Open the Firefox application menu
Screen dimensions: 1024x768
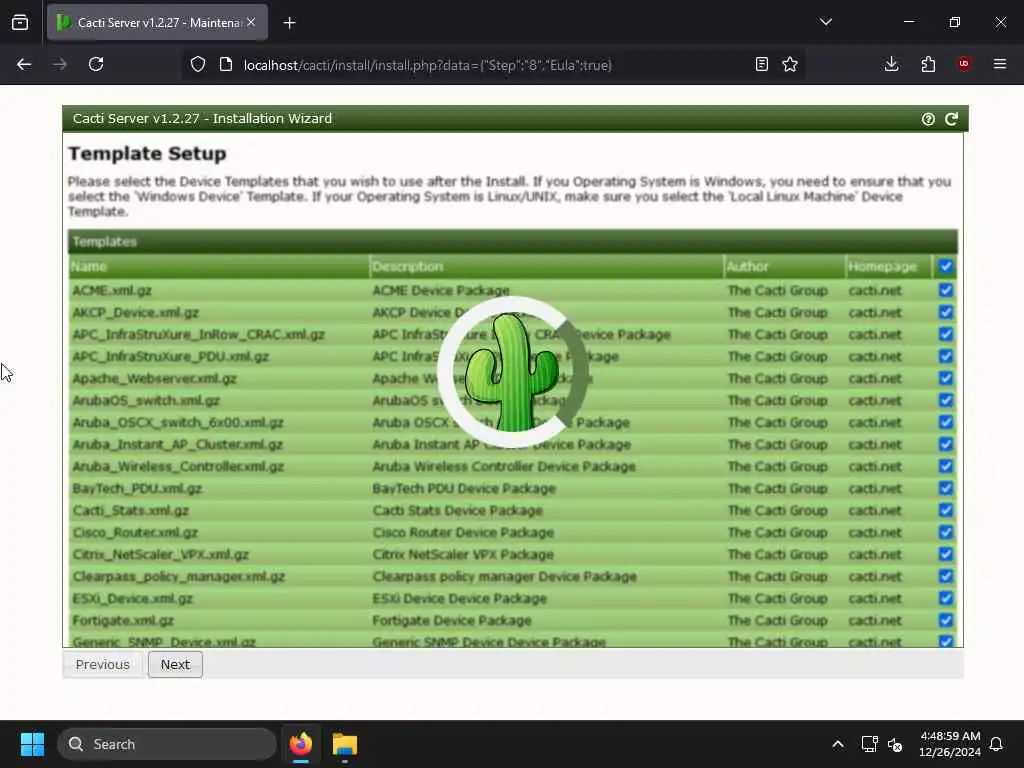pos(1000,64)
